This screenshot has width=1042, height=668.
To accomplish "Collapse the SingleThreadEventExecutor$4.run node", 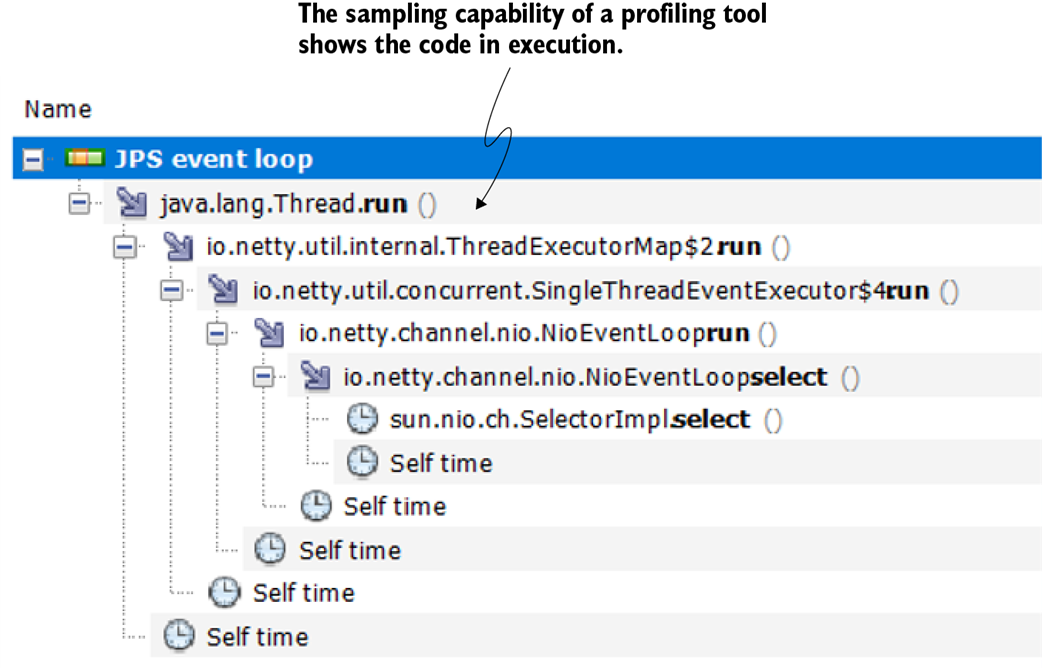I will [x=171, y=291].
